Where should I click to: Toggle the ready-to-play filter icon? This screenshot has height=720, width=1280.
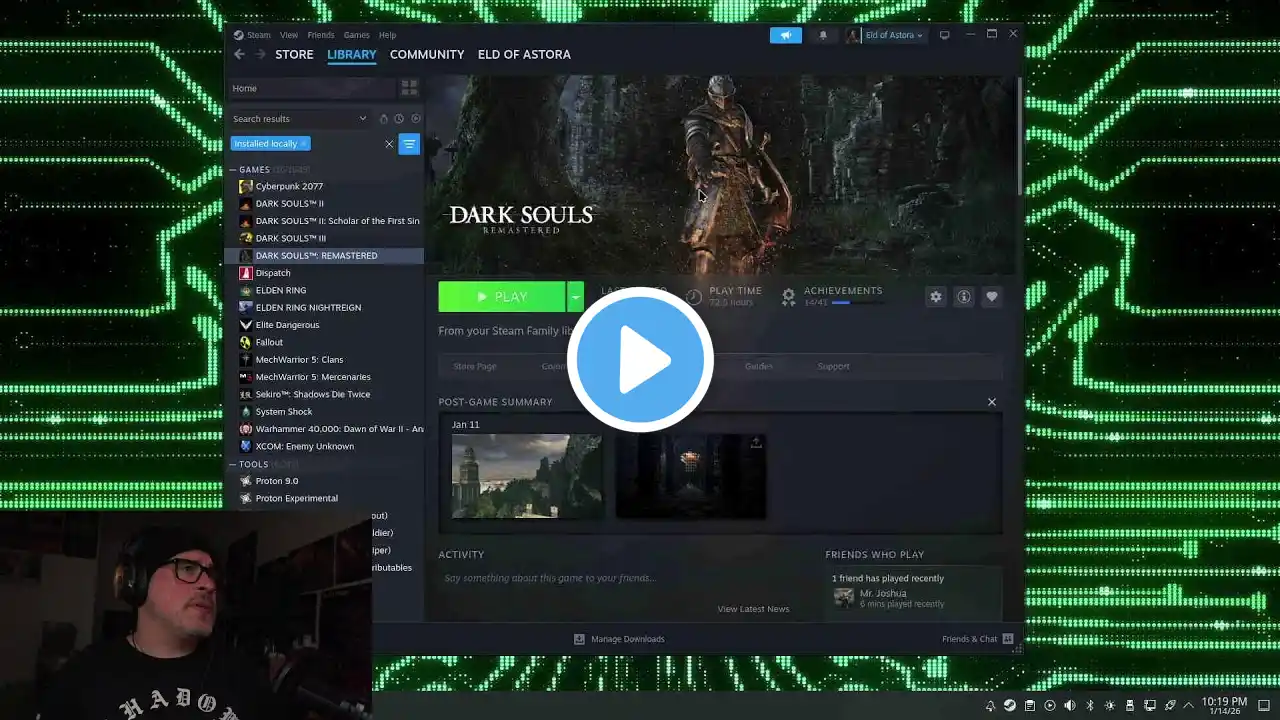coord(416,119)
